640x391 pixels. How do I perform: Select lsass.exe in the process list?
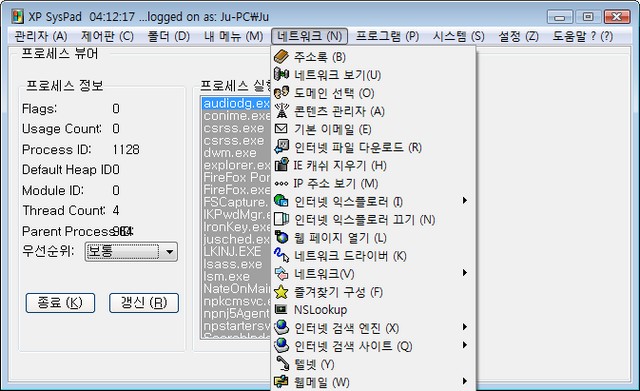[x=236, y=264]
